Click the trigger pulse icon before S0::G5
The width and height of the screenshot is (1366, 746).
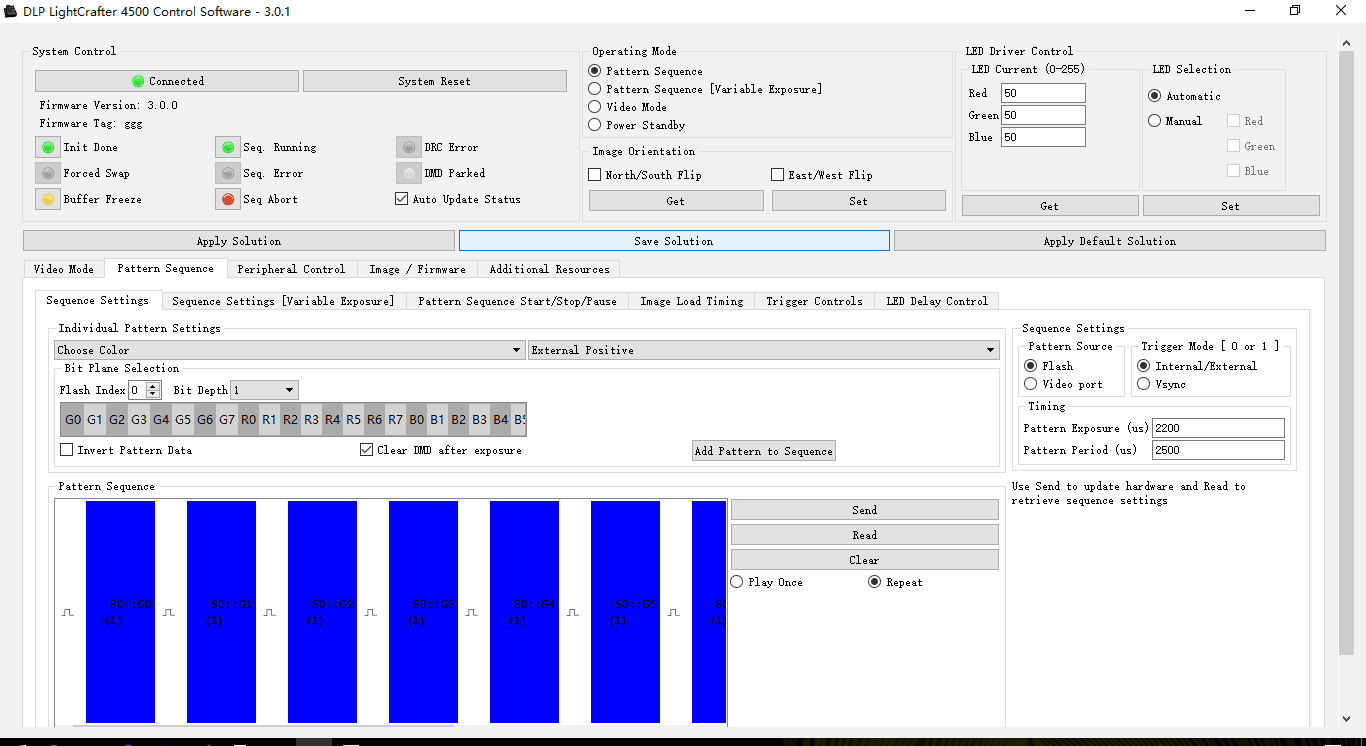coord(573,612)
